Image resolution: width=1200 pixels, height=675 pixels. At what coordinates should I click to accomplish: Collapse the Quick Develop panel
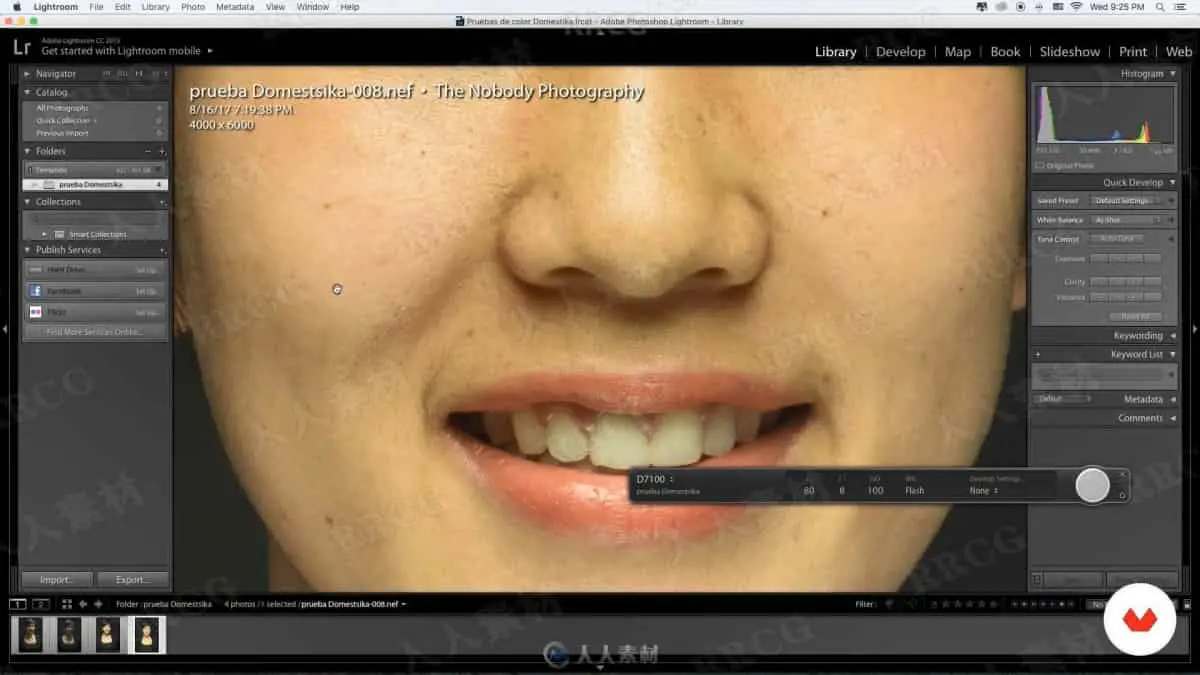pyautogui.click(x=1172, y=183)
